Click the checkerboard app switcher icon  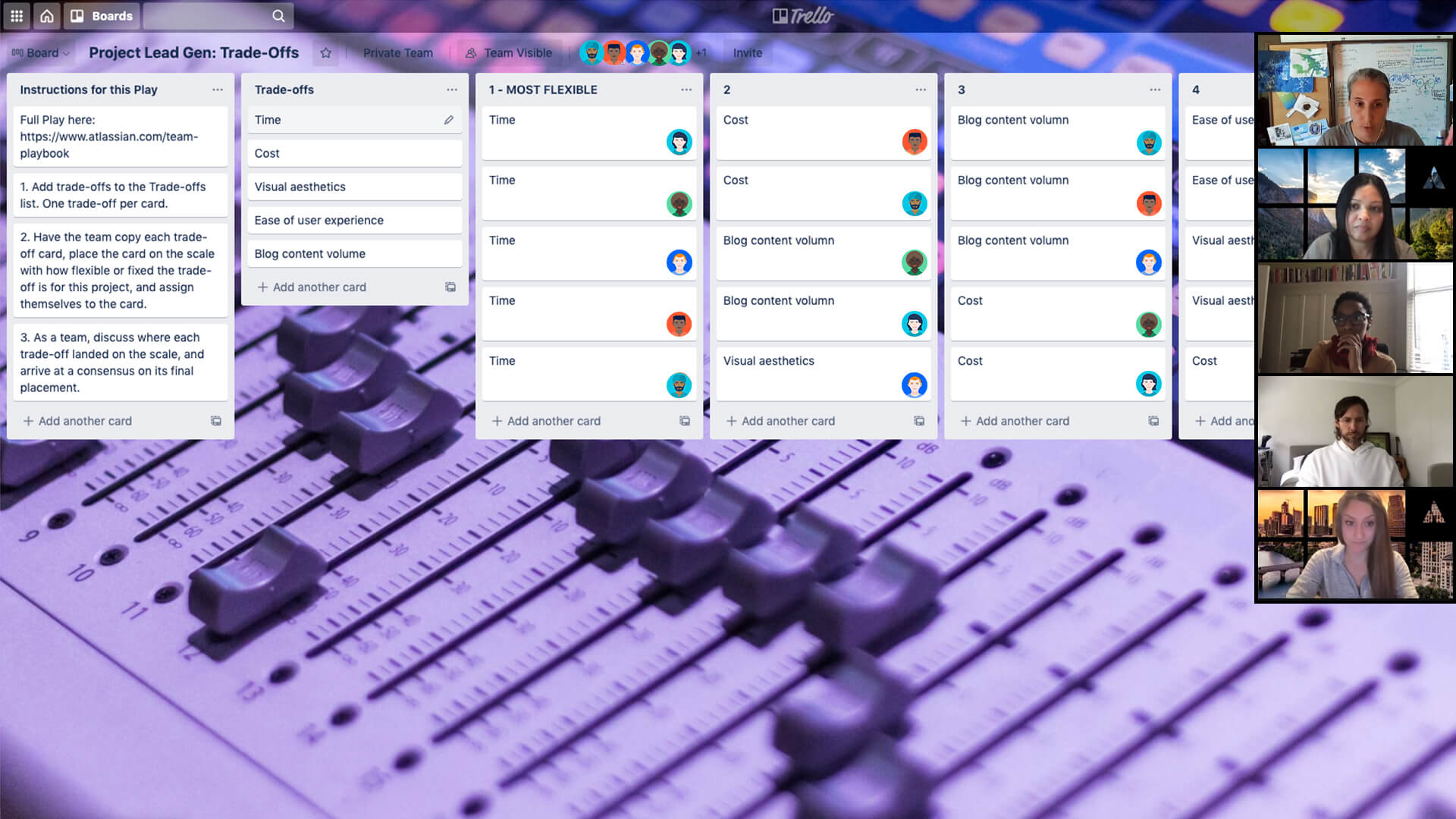(x=17, y=15)
